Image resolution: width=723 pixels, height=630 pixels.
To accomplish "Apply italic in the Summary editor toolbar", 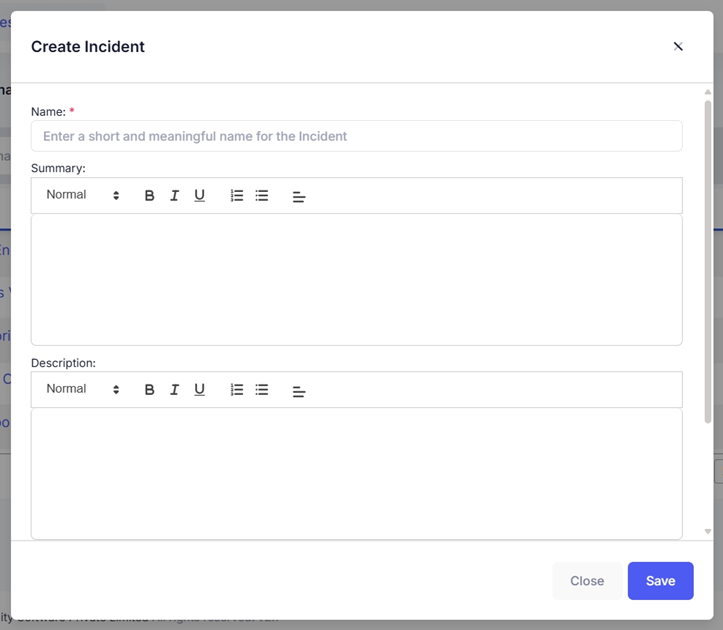I will pos(174,196).
